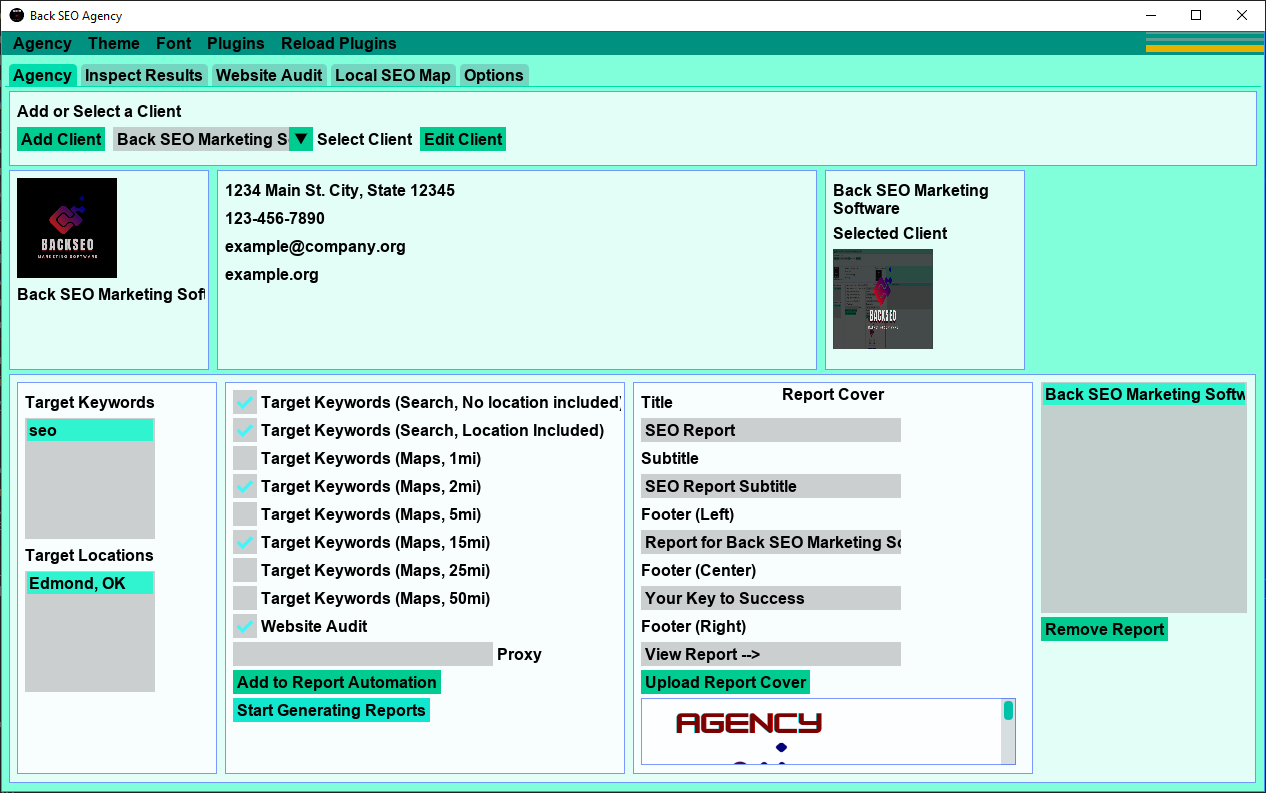This screenshot has width=1266, height=793.
Task: Select the Agency tab
Action: click(x=42, y=75)
